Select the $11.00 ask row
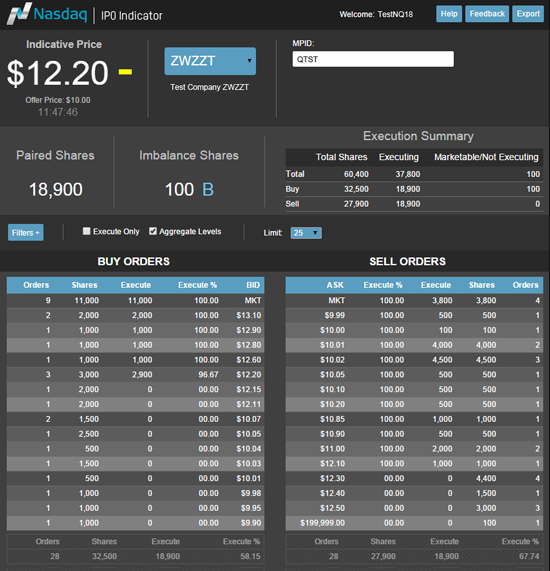This screenshot has width=550, height=571. [x=414, y=449]
